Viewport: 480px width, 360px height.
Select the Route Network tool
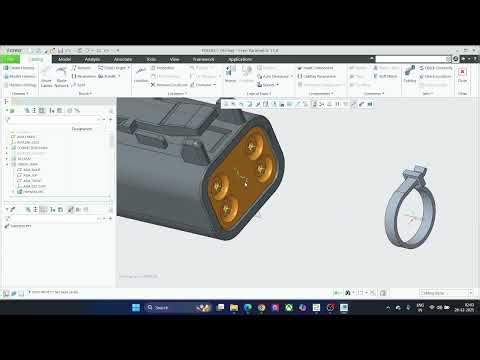[61, 76]
